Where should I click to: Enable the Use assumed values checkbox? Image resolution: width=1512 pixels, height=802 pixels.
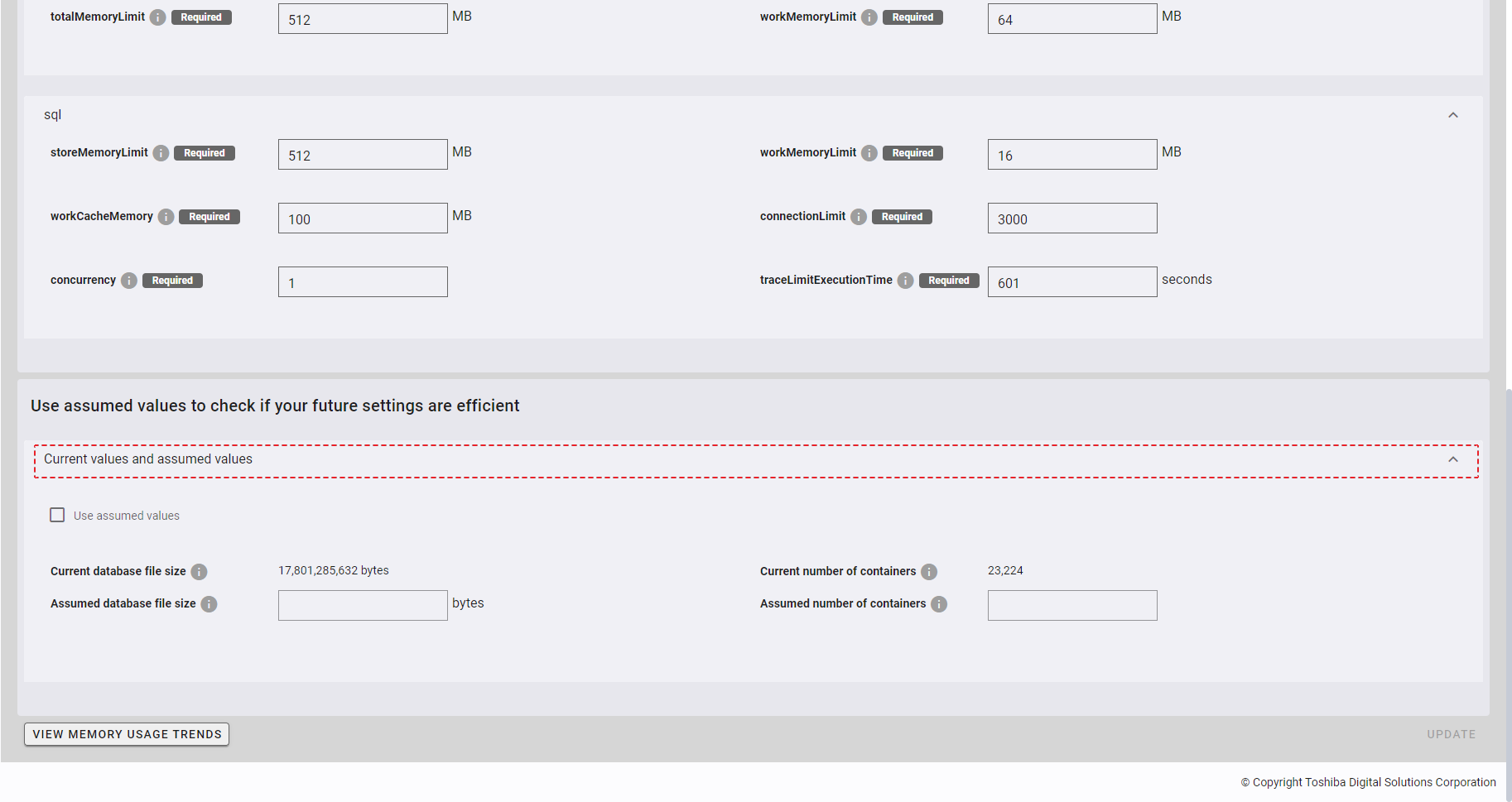[x=57, y=515]
